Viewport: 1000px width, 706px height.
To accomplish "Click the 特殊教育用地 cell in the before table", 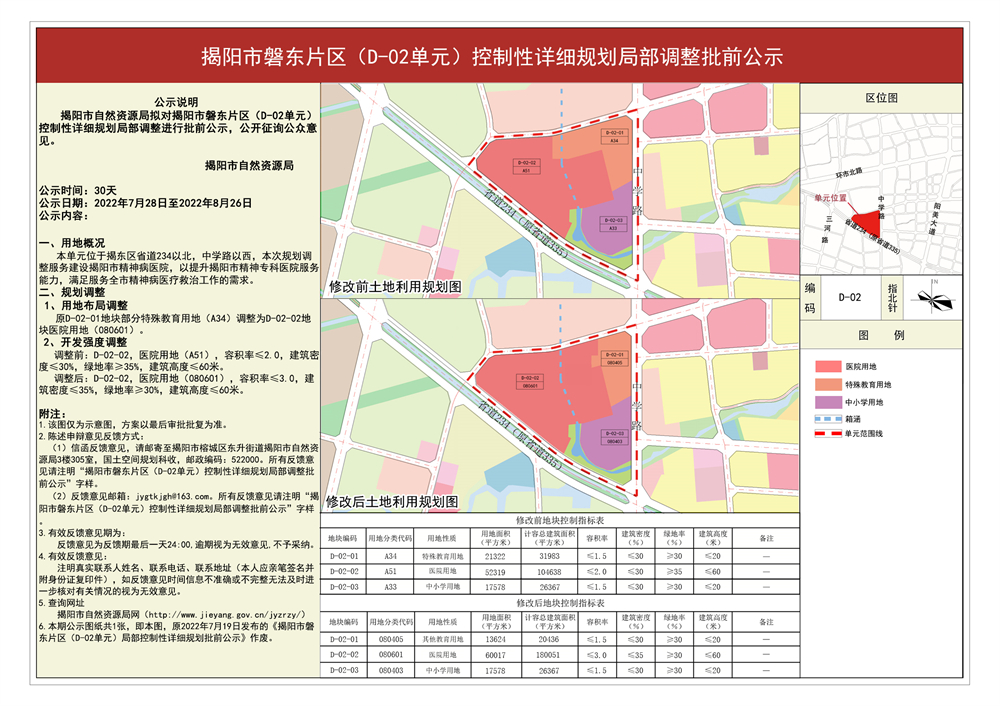I will [x=443, y=557].
